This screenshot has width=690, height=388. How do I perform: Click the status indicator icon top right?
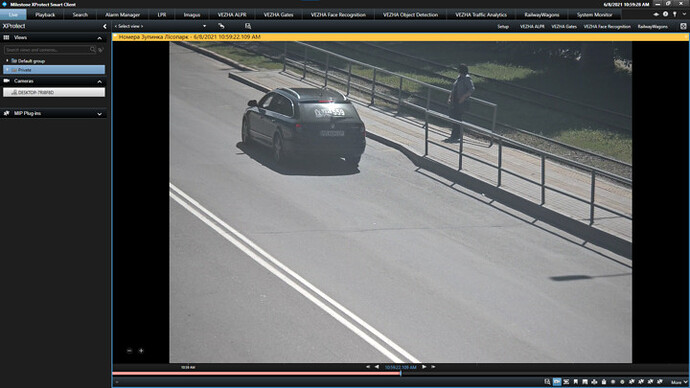656,15
